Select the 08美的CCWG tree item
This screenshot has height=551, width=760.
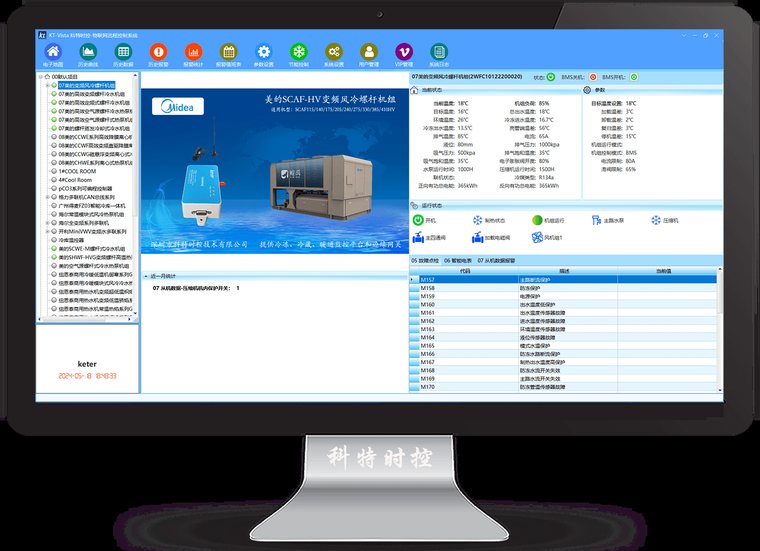tap(95, 154)
